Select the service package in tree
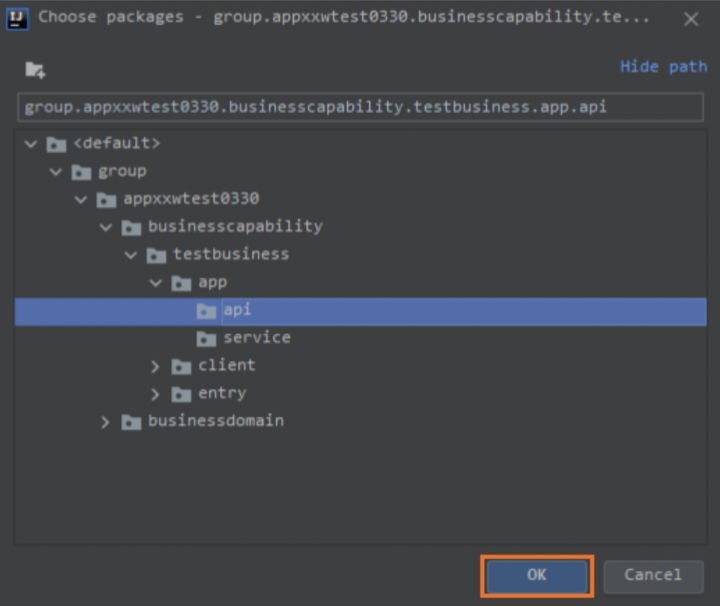 click(x=257, y=338)
